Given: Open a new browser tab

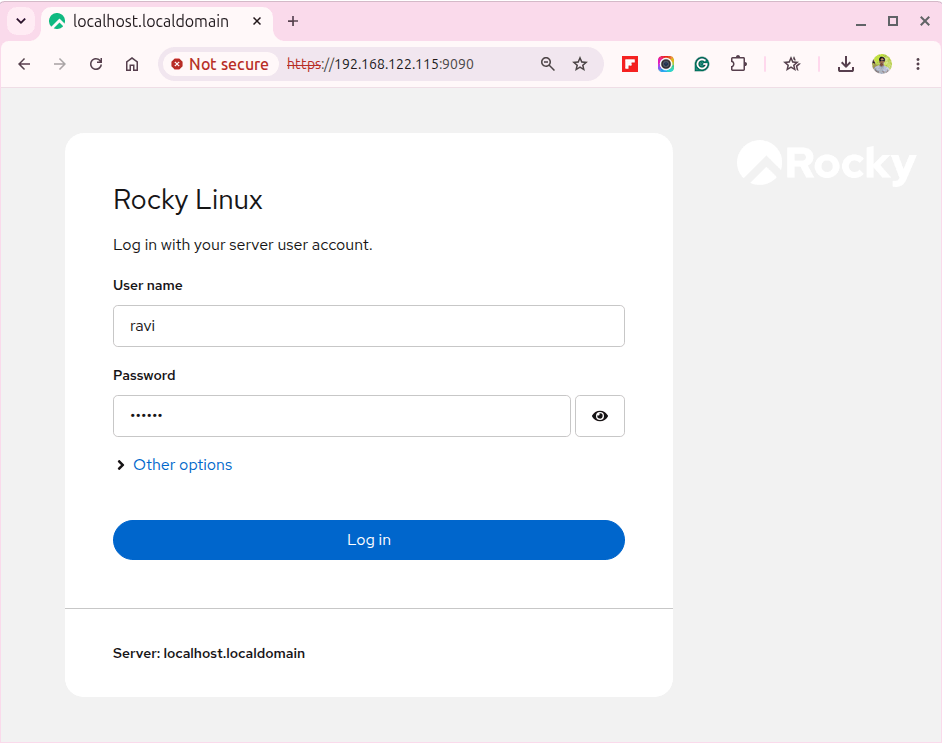Looking at the screenshot, I should coord(293,22).
